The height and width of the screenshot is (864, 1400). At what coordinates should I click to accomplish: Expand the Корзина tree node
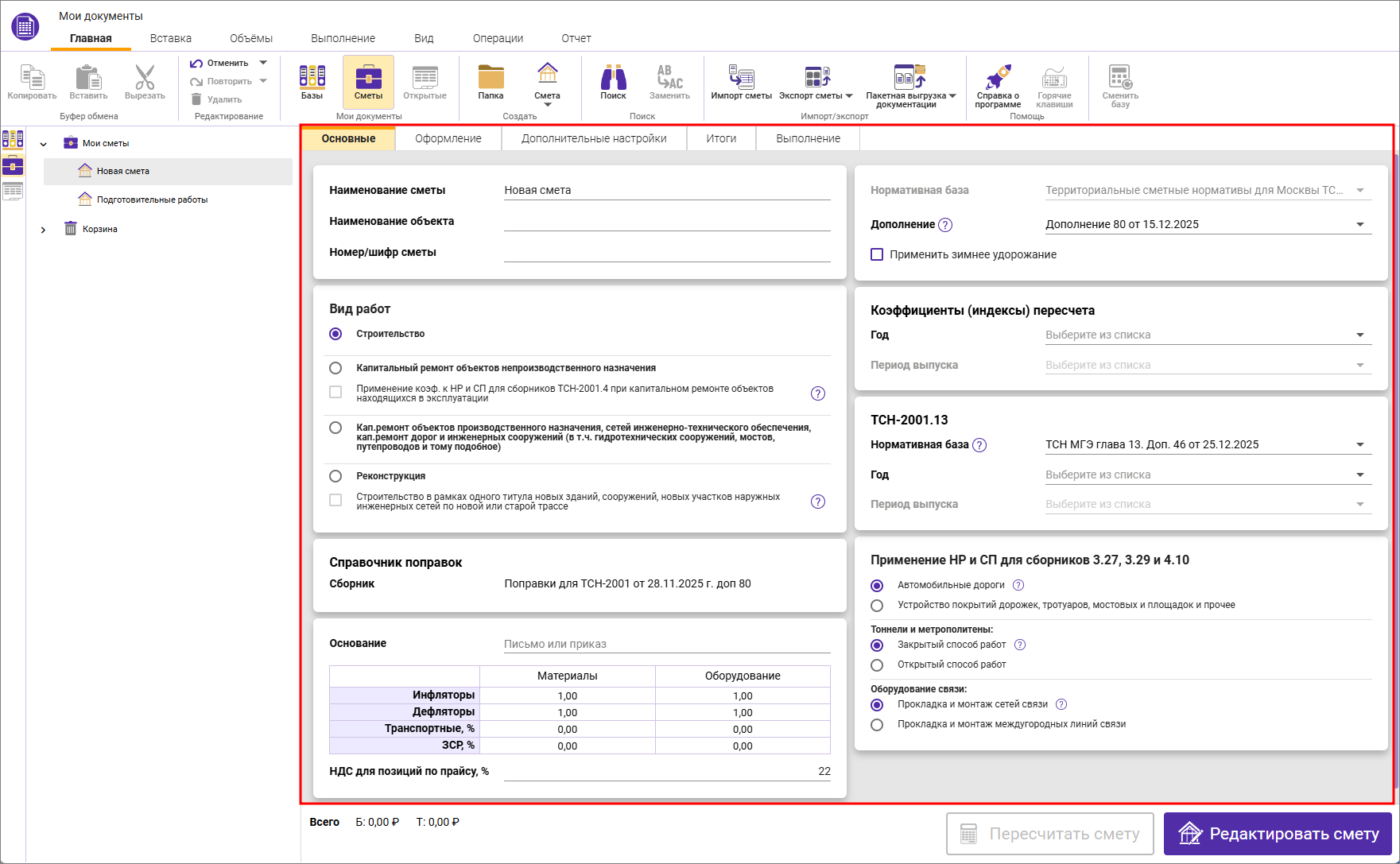tap(44, 230)
